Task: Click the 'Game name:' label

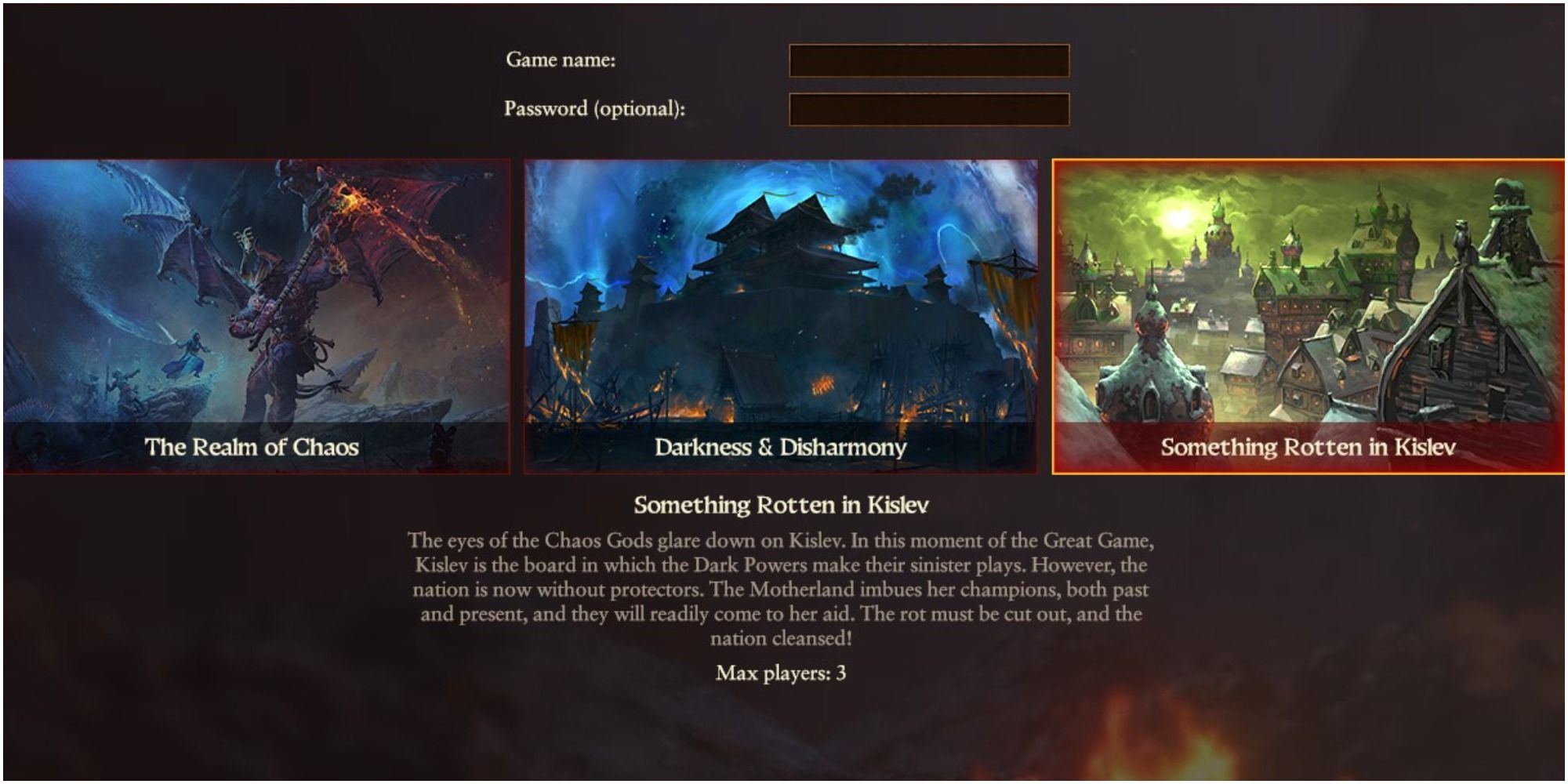Action: [561, 60]
